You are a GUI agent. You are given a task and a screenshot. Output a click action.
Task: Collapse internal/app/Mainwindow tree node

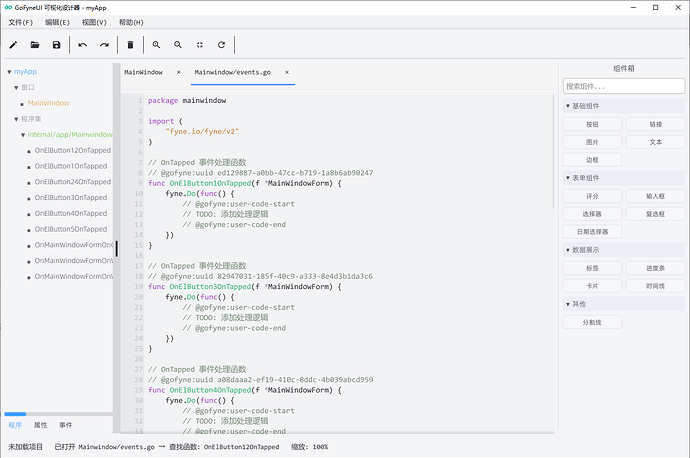23,135
